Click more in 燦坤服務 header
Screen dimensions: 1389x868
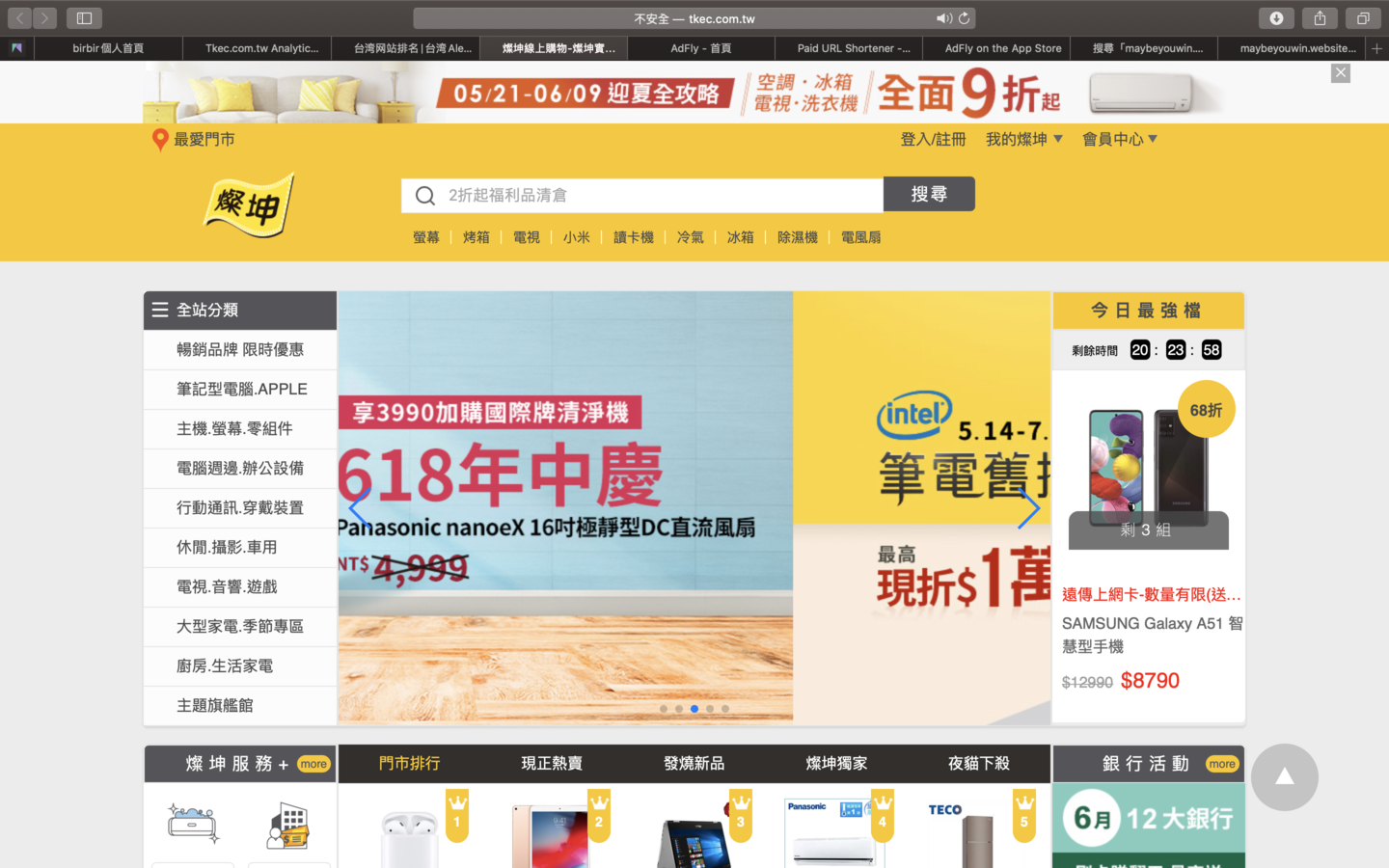point(313,764)
